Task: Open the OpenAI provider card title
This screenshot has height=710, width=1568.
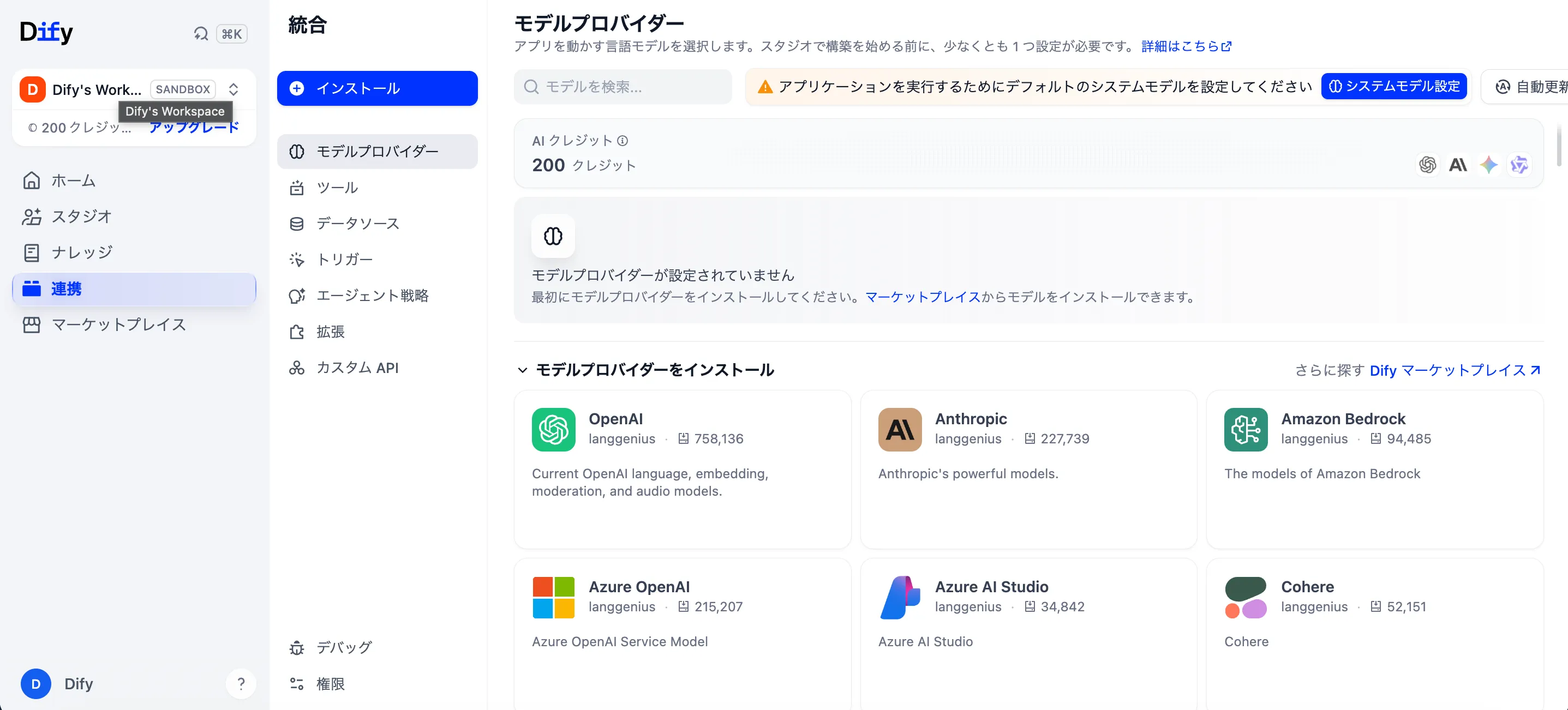Action: 615,419
